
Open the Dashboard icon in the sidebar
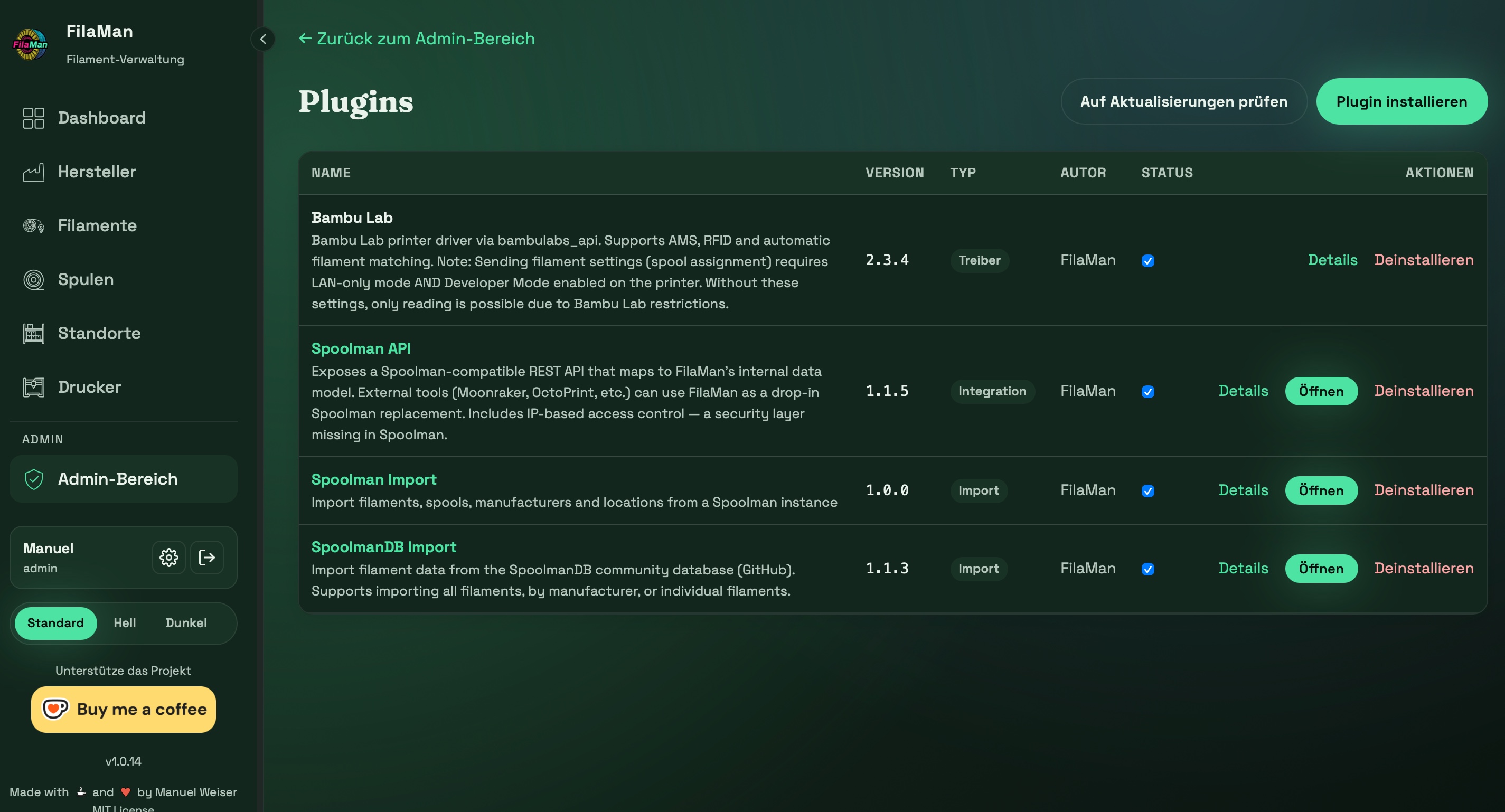click(x=33, y=118)
